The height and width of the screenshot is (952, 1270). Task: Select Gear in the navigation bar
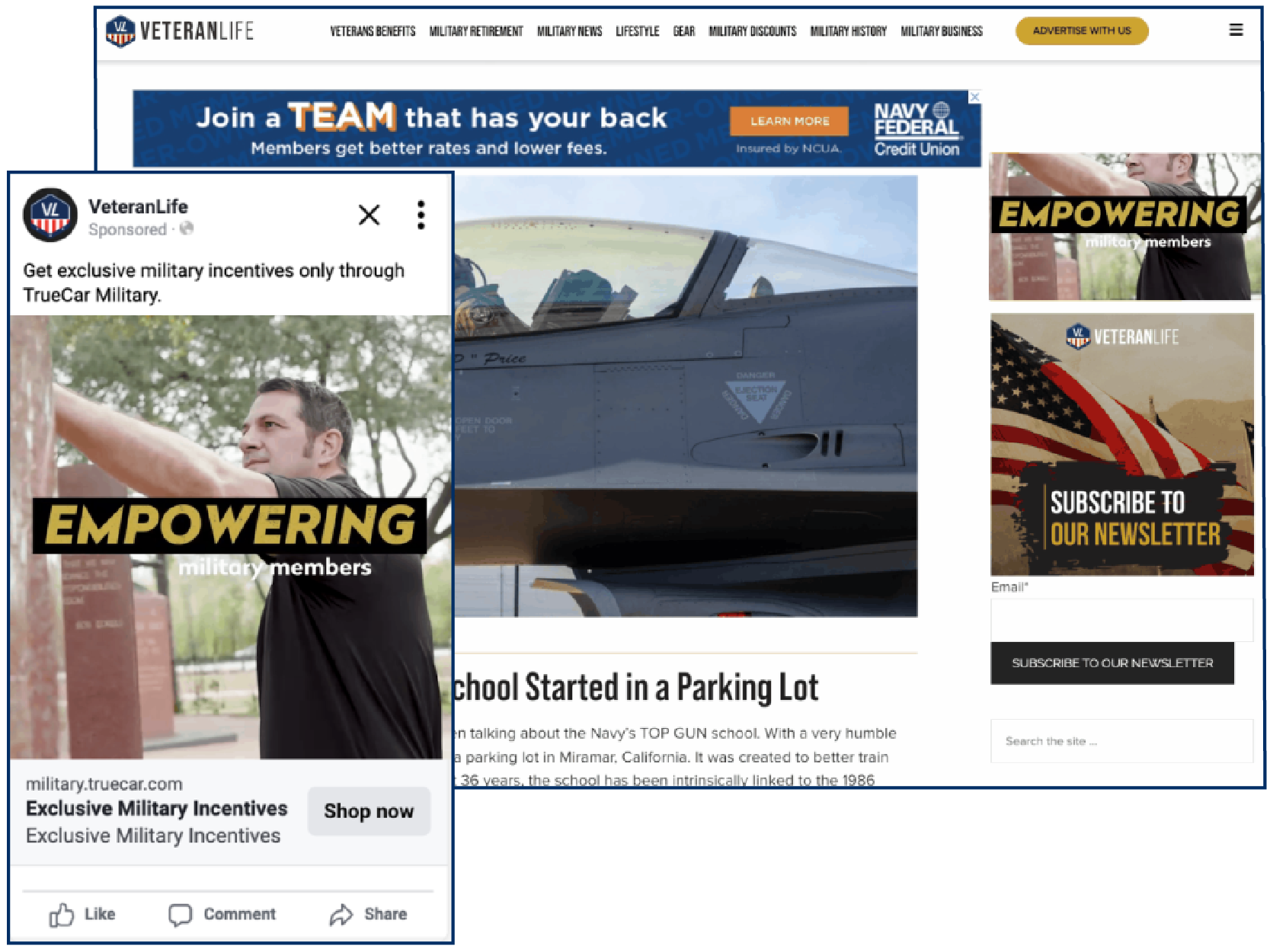tap(684, 31)
